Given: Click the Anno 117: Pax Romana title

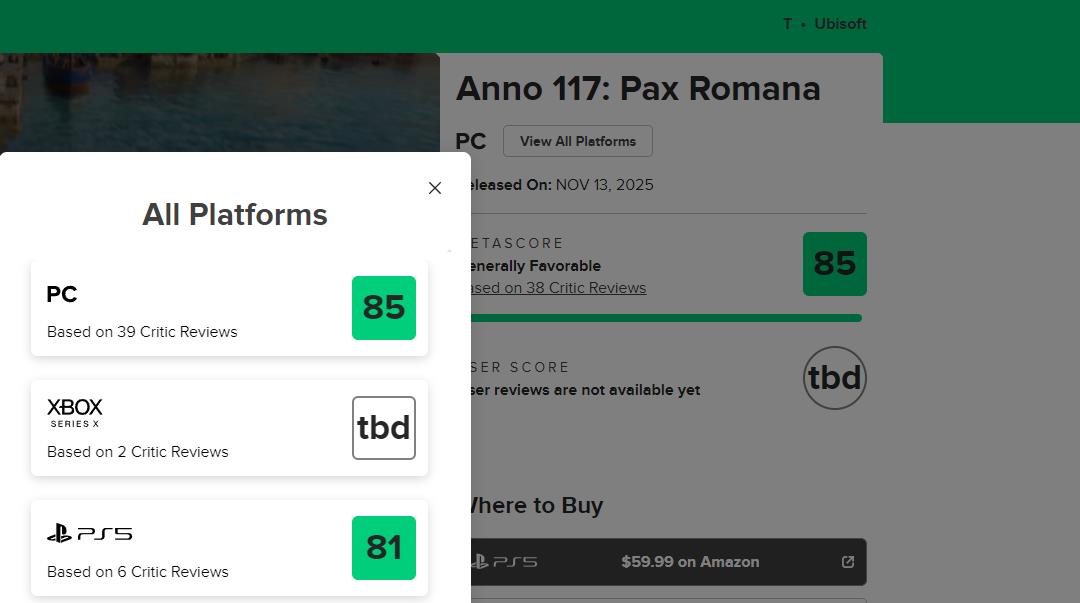Looking at the screenshot, I should [638, 89].
